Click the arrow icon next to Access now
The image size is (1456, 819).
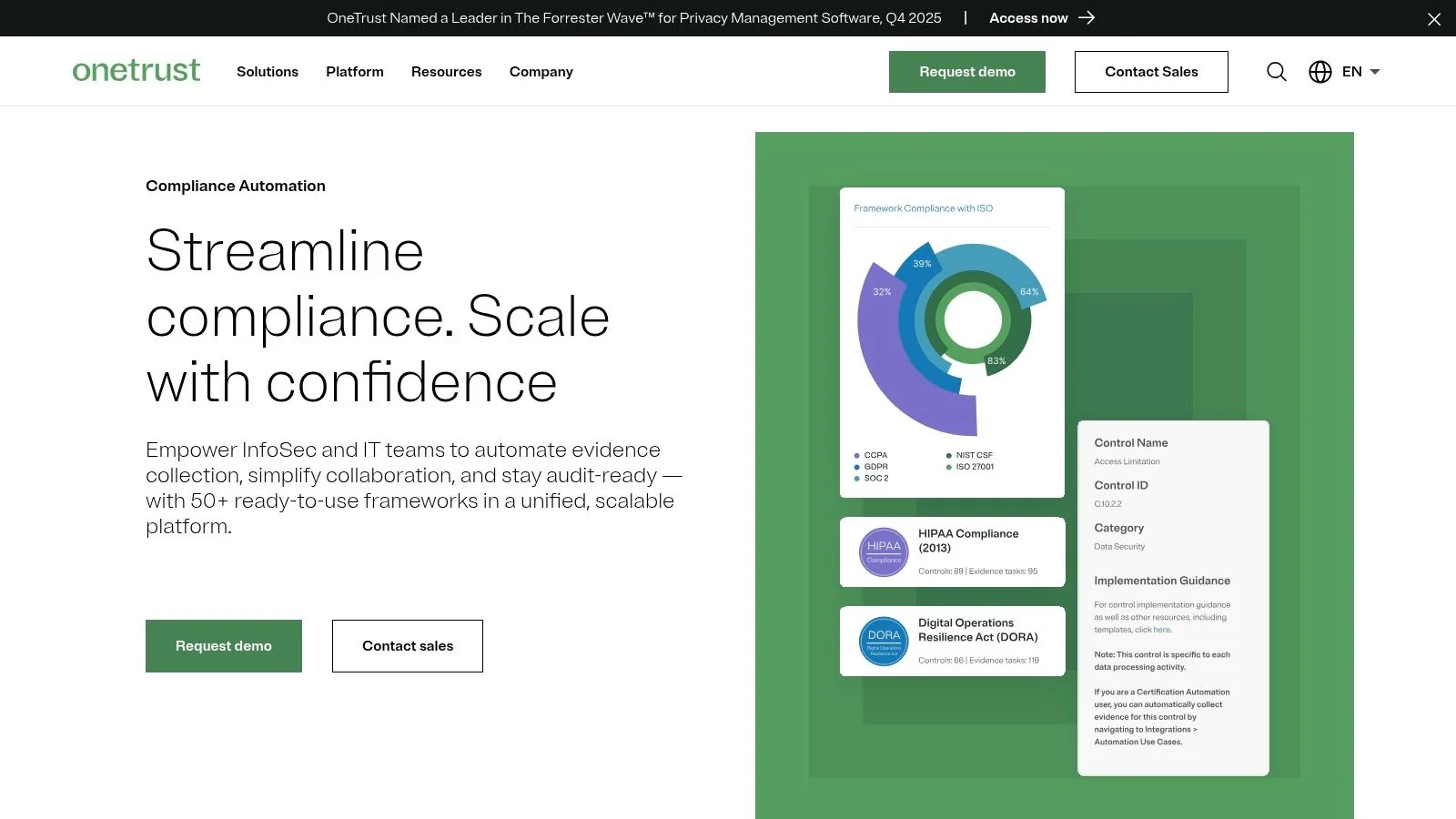(1086, 17)
